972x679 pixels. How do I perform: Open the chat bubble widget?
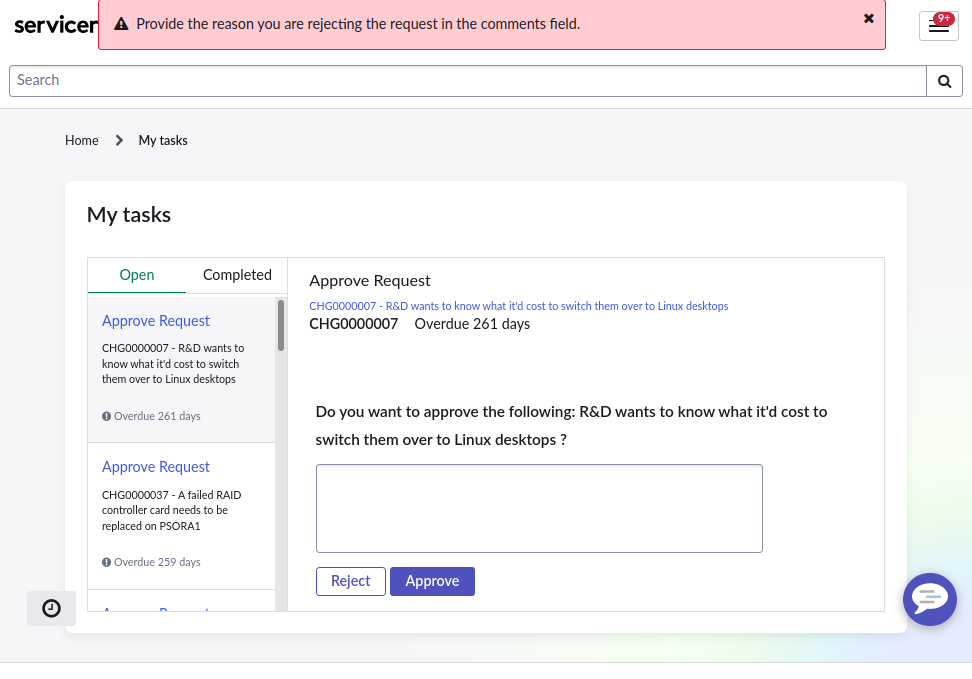(x=929, y=599)
